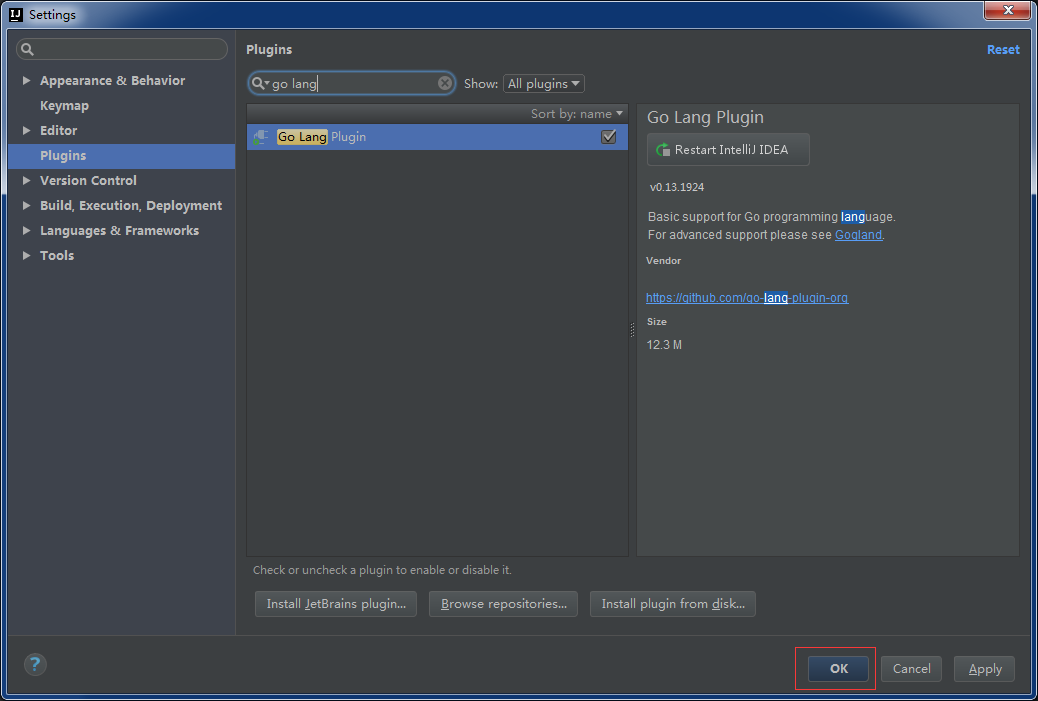Select Keymap in settings tree

point(64,105)
